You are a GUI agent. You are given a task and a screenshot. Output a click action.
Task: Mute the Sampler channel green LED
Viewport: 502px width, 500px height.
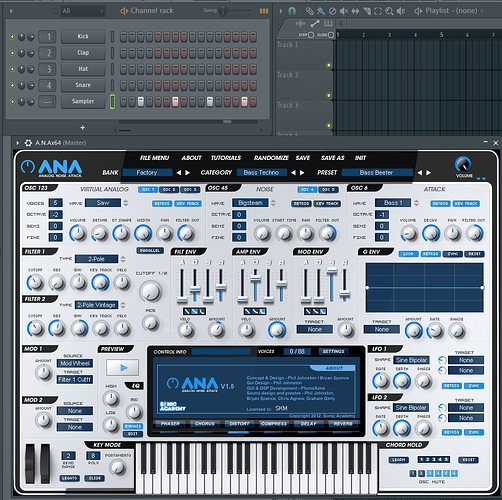coord(12,101)
